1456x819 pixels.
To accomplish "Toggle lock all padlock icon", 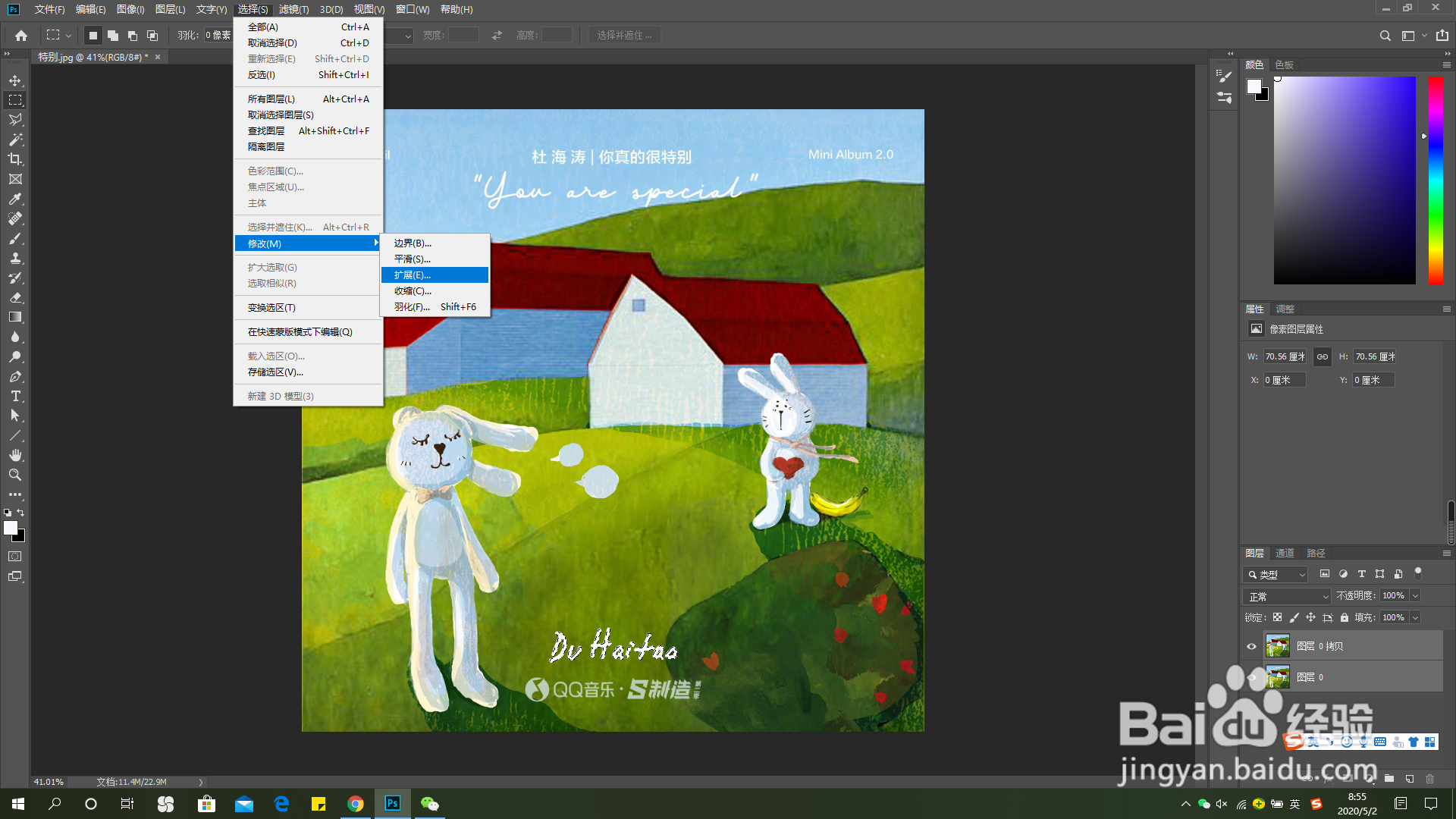I will tap(1344, 617).
